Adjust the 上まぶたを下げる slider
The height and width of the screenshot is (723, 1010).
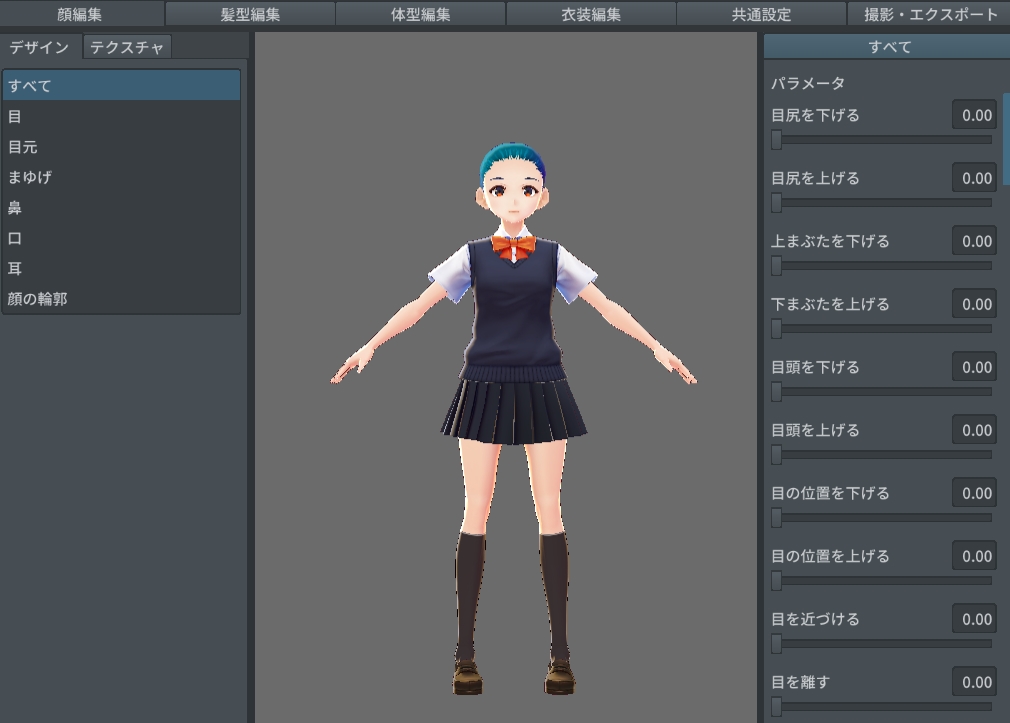881,265
